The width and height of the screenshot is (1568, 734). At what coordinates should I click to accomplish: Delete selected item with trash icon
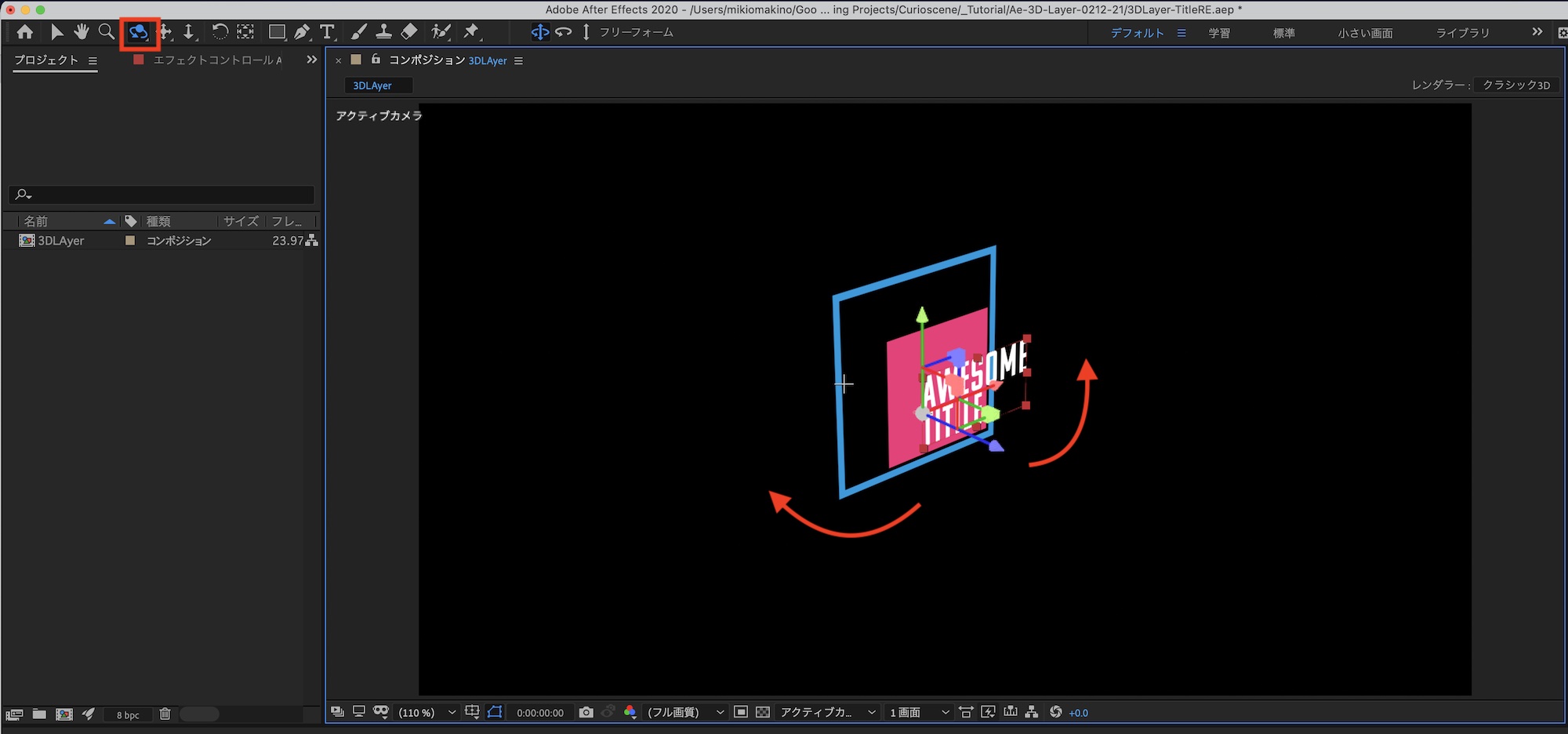[165, 714]
